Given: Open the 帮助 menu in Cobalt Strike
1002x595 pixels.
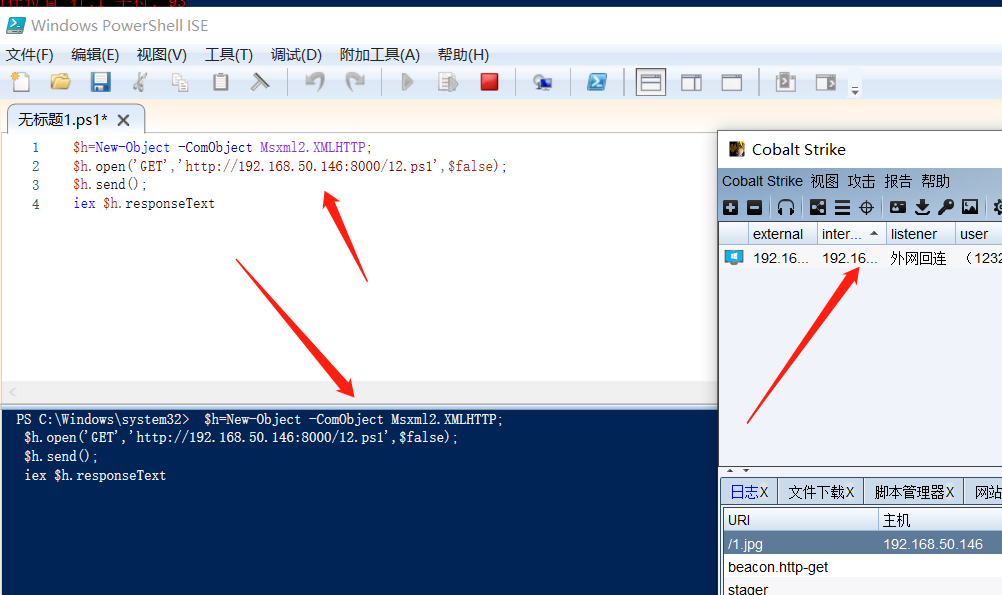Looking at the screenshot, I should (x=936, y=182).
